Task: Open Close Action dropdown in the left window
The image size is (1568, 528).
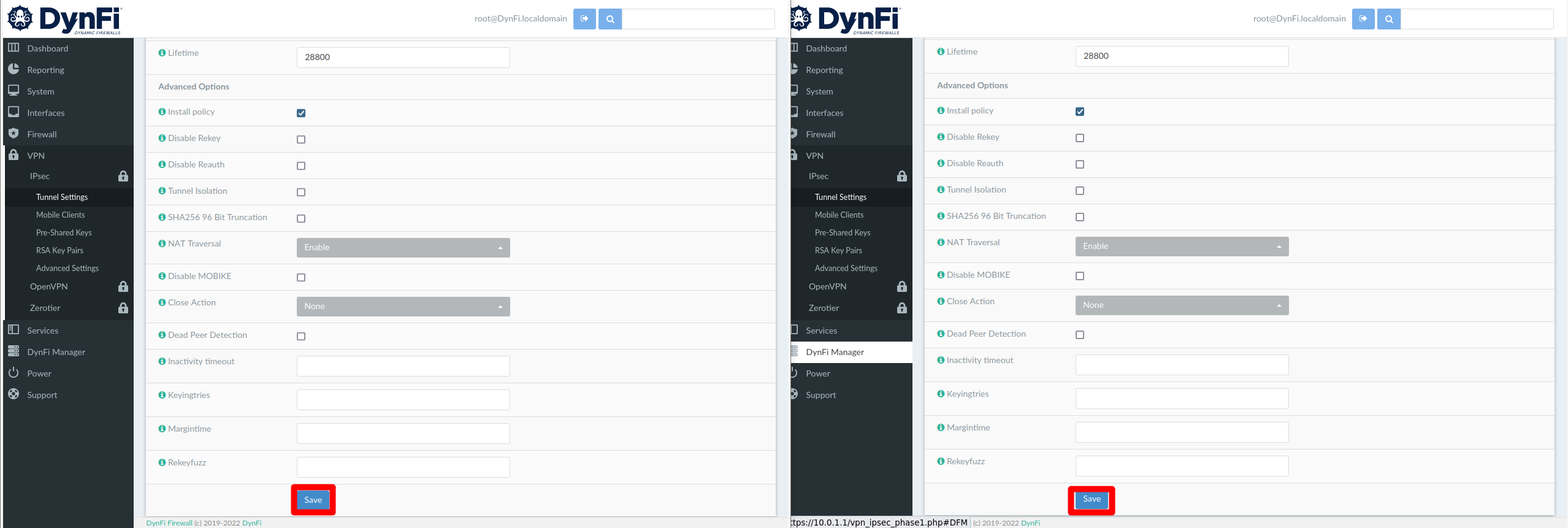Action: [x=403, y=307]
